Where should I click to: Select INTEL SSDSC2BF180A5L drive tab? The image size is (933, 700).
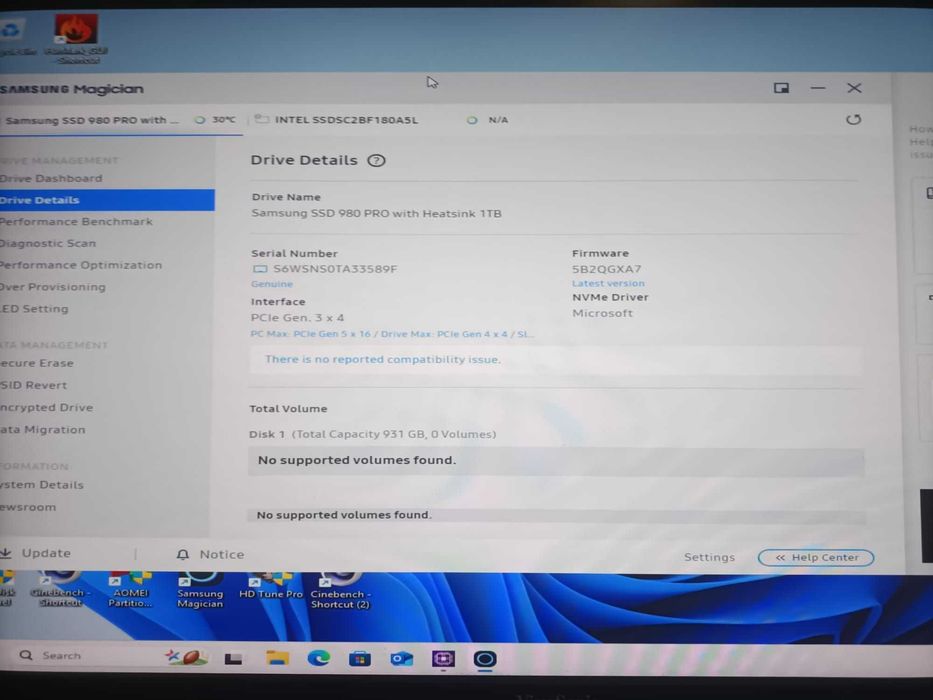(381, 120)
